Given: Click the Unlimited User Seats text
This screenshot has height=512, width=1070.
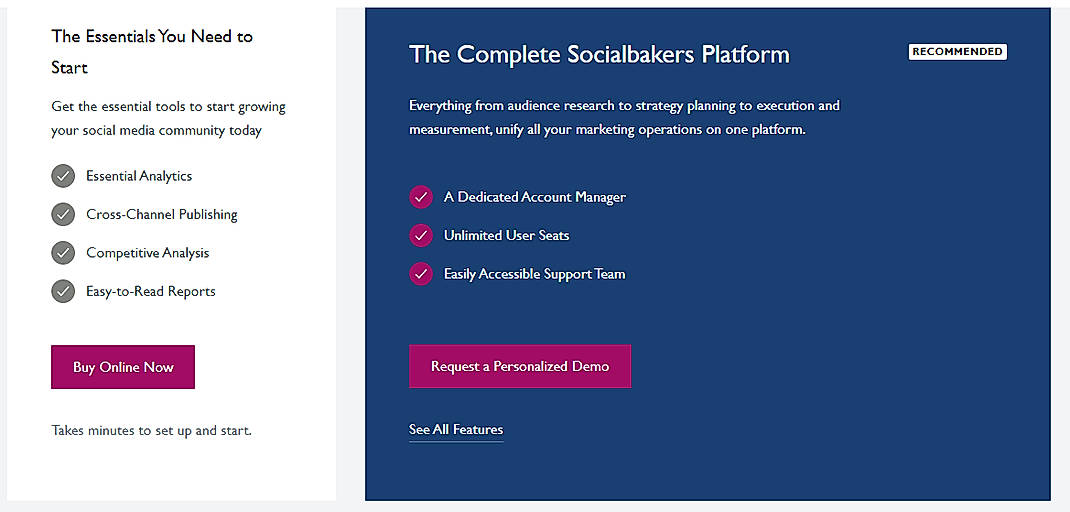Looking at the screenshot, I should click(507, 235).
